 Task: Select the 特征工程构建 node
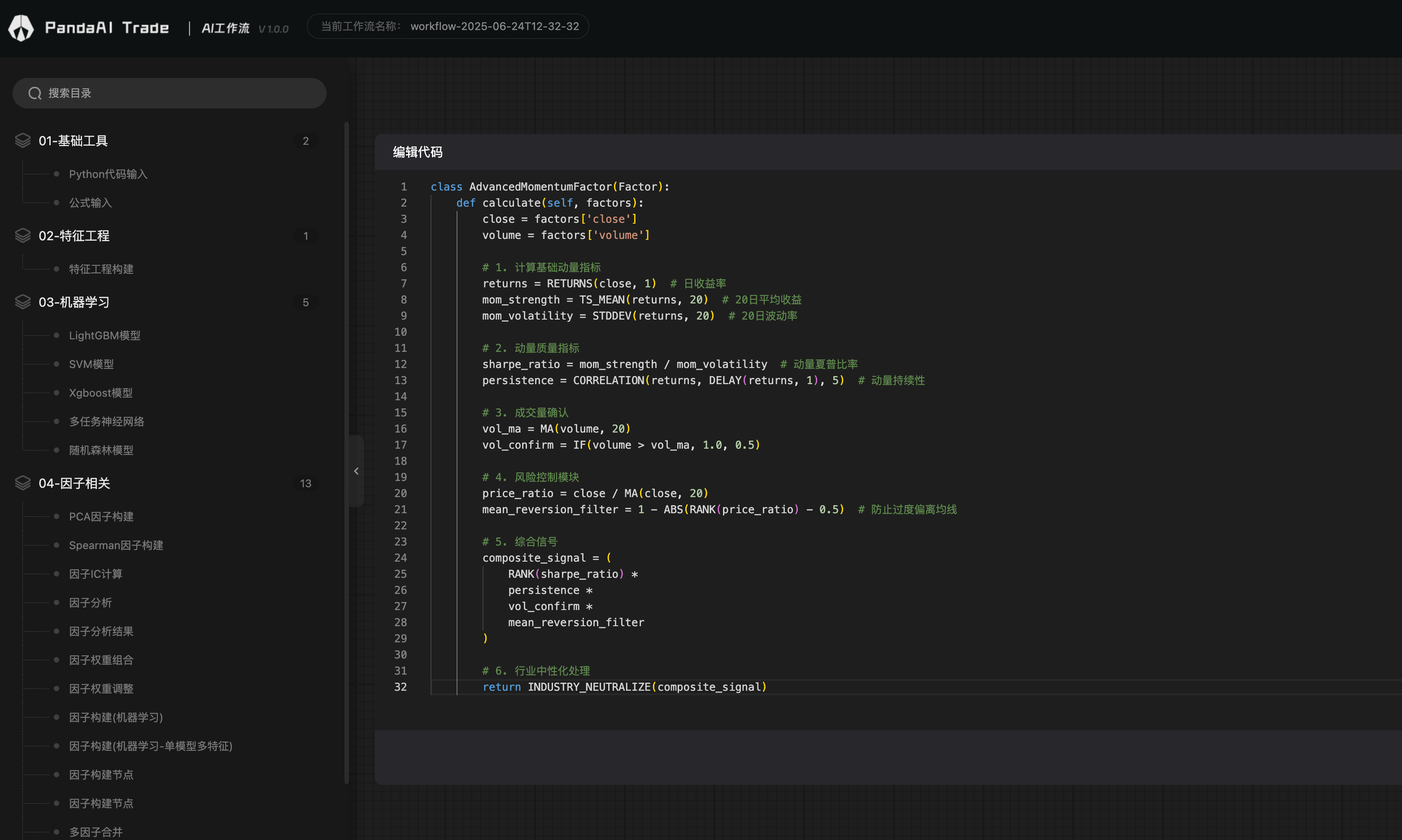click(101, 269)
